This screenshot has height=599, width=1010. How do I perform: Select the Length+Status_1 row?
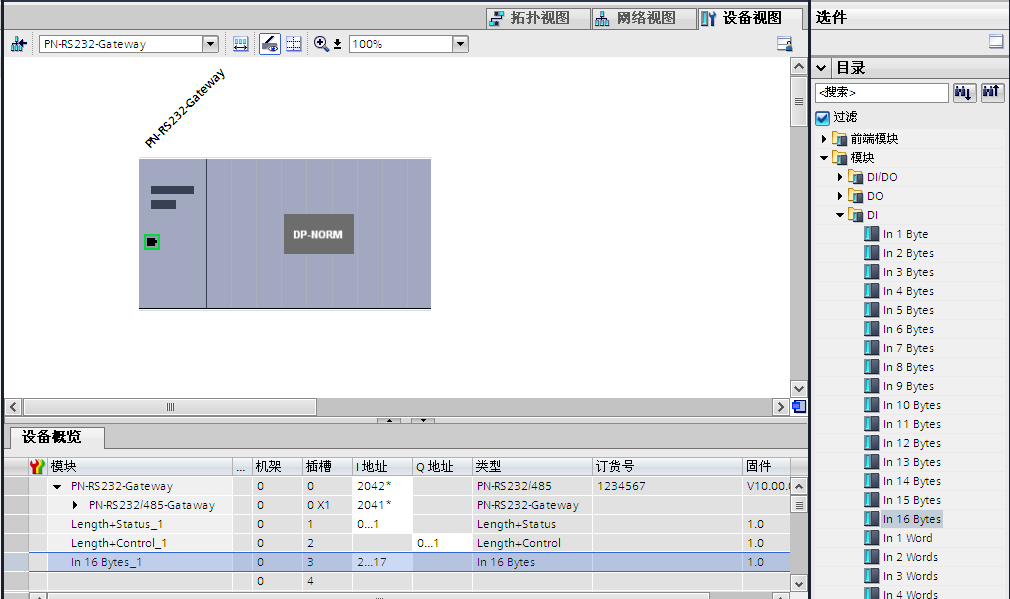pyautogui.click(x=397, y=524)
